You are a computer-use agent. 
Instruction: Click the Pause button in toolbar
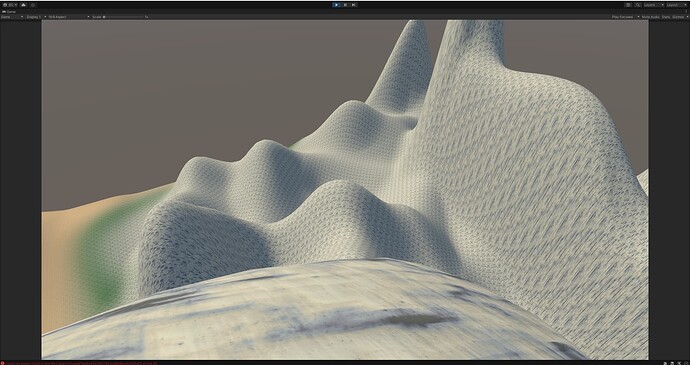coord(345,5)
